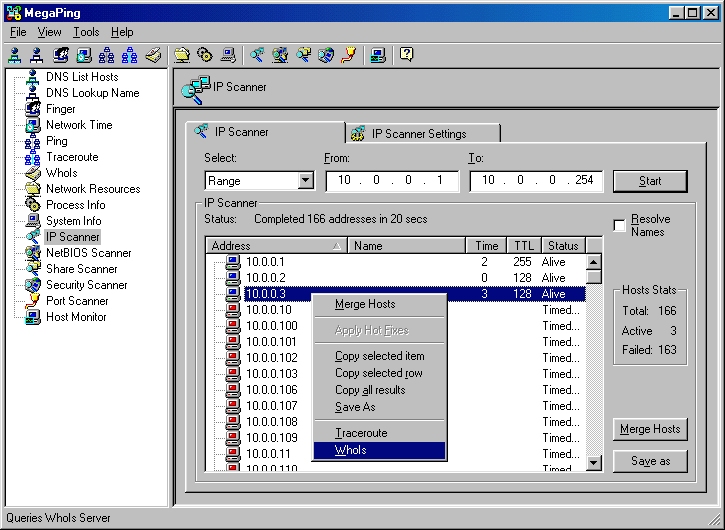Select Security Scanner in the tree
This screenshot has height=530, width=725.
pos(86,285)
